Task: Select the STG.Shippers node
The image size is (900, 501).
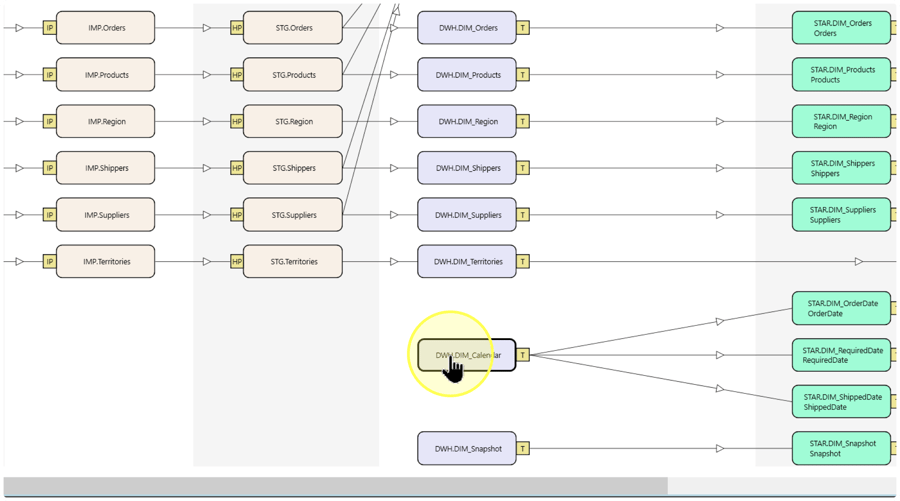Action: click(293, 168)
